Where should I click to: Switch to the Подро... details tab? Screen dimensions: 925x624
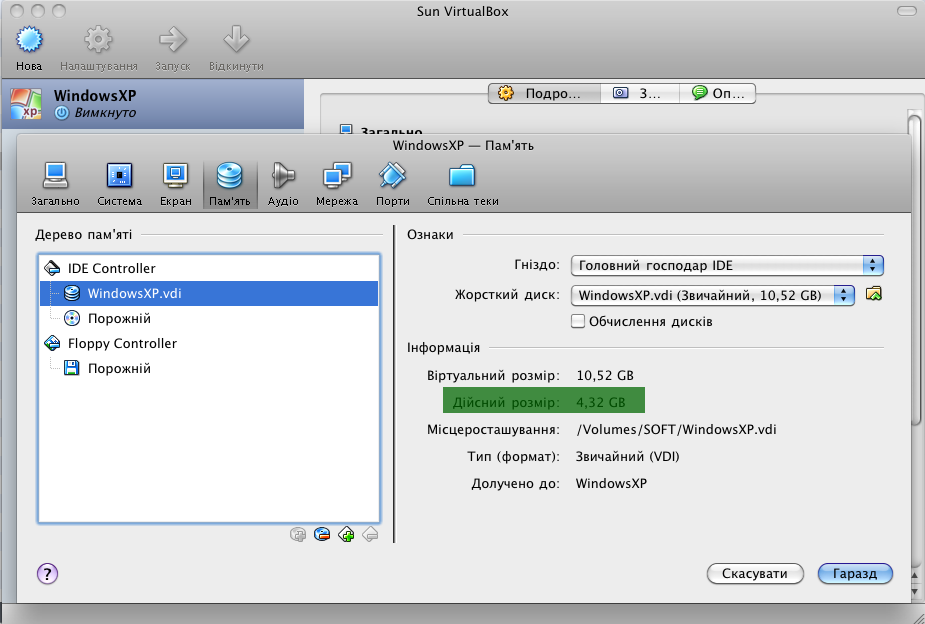point(544,93)
